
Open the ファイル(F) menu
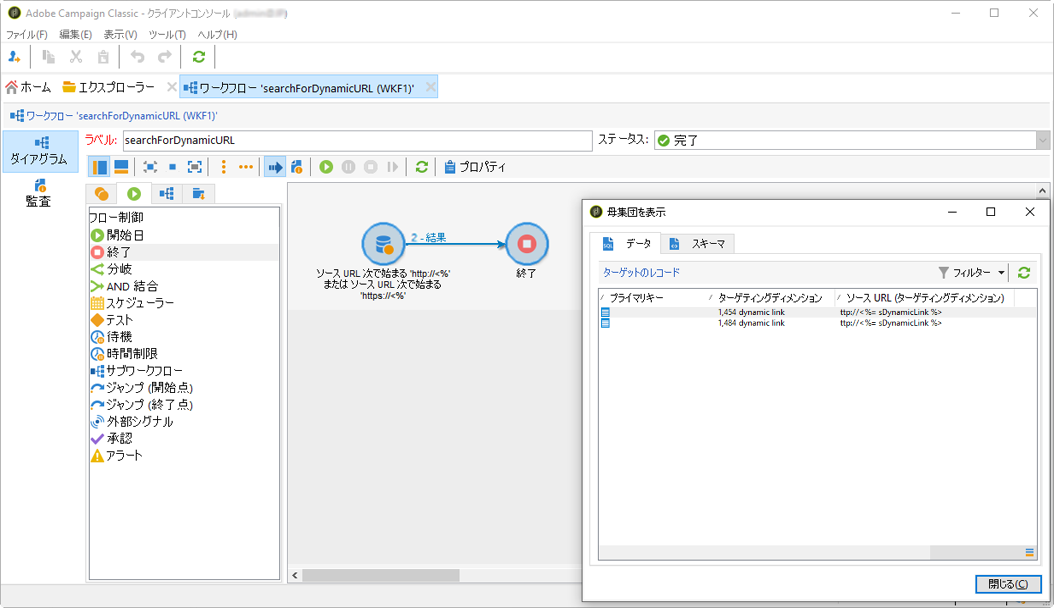[27, 34]
